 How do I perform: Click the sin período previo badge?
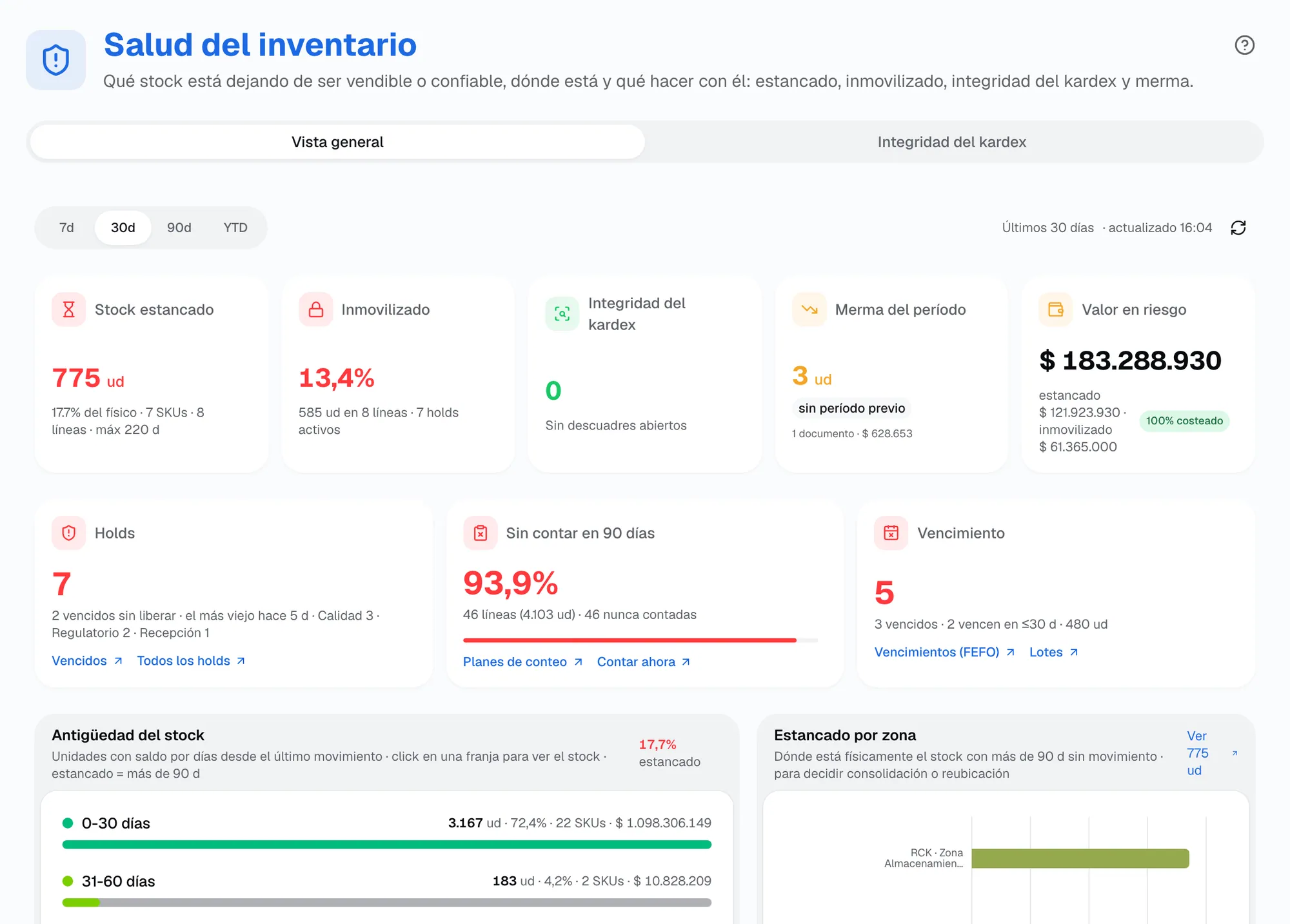click(x=851, y=408)
